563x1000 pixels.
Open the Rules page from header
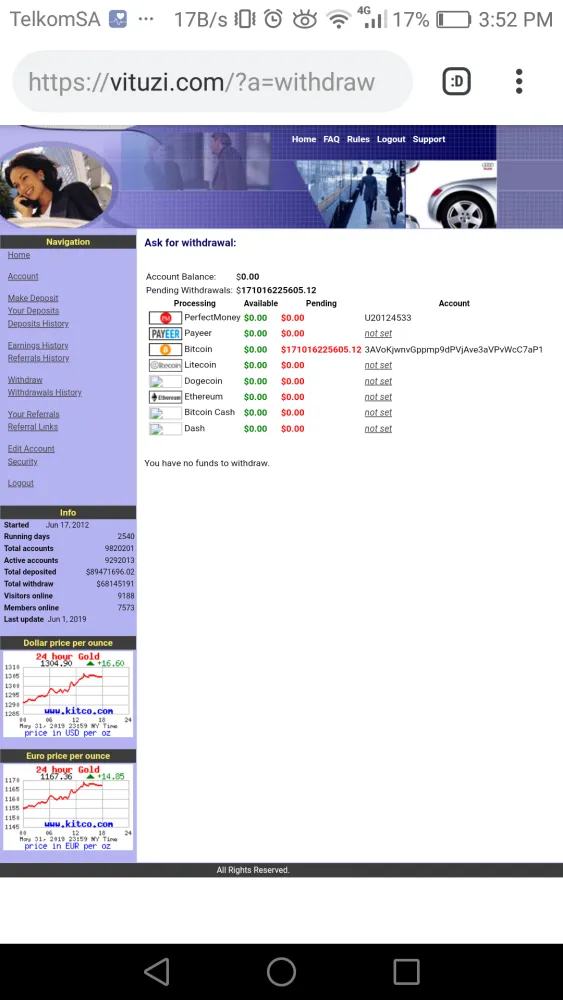coord(358,139)
